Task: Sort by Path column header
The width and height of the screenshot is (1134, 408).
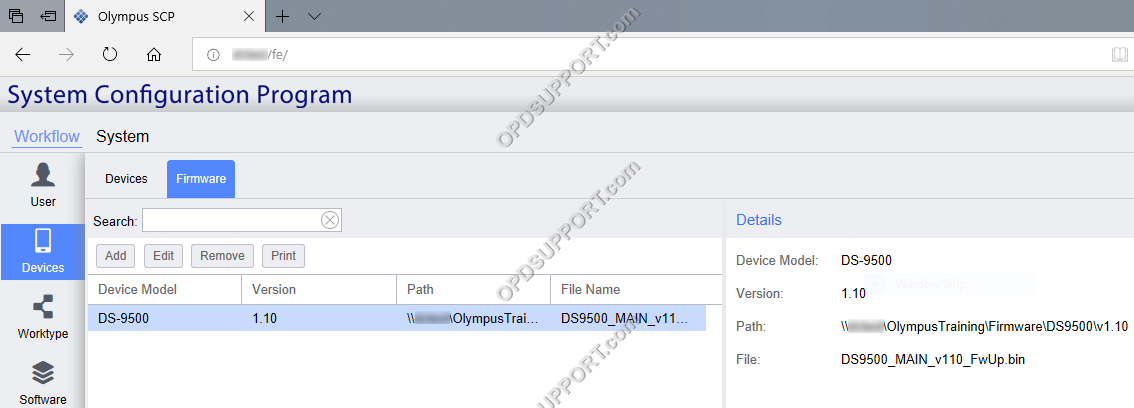Action: click(474, 289)
